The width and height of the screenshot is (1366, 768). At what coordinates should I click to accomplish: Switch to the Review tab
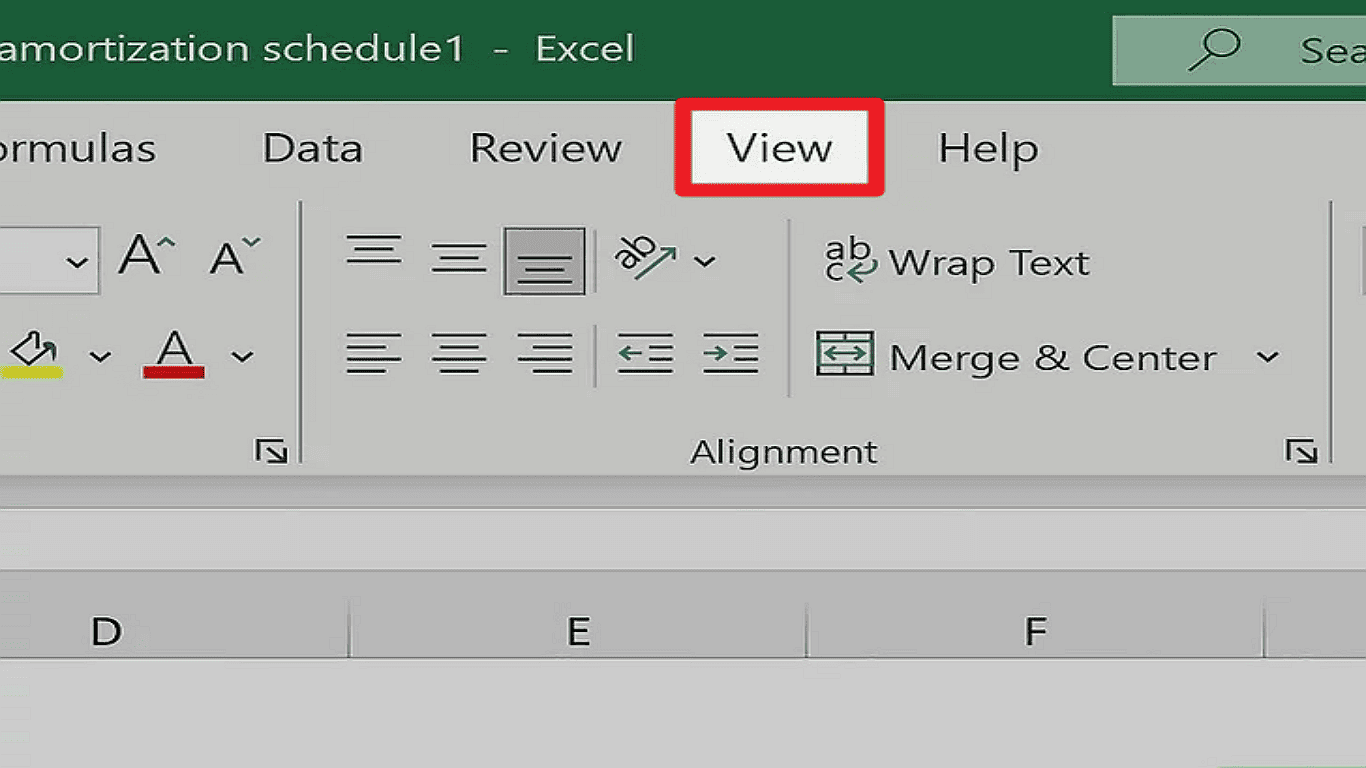546,149
